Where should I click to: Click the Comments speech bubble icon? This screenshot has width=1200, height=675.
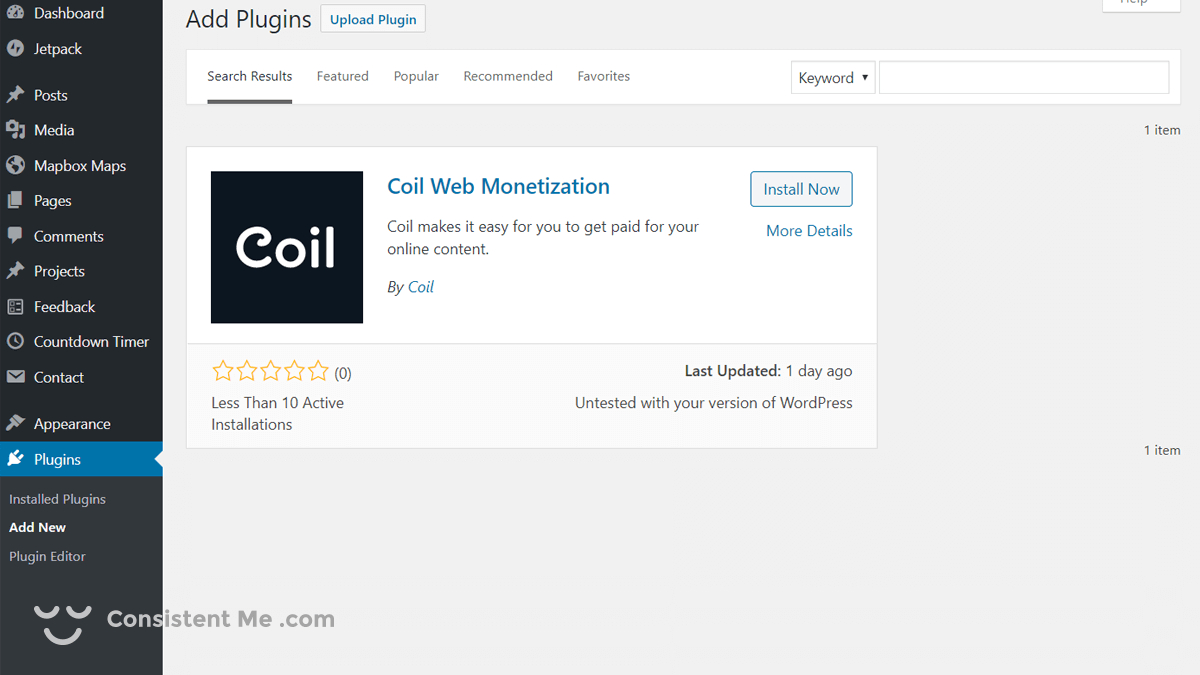(15, 236)
